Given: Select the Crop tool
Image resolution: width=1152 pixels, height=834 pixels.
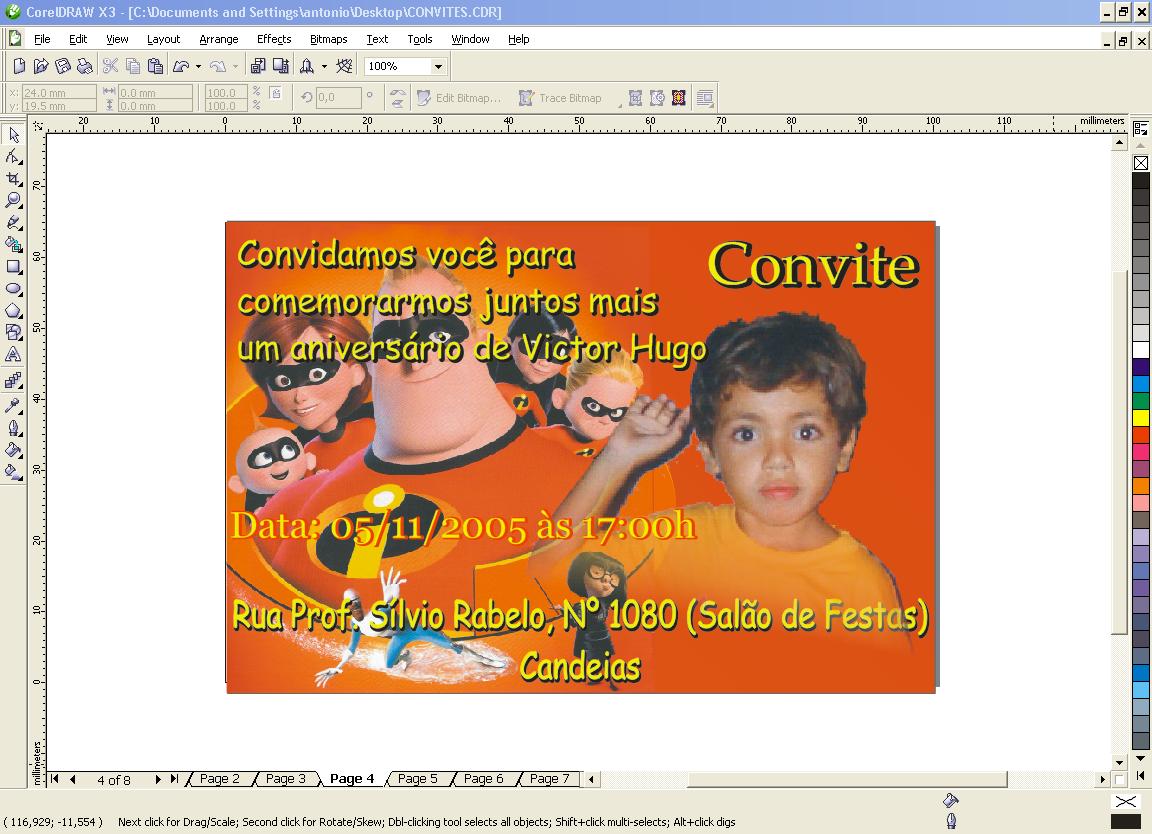Looking at the screenshot, I should click(x=14, y=178).
